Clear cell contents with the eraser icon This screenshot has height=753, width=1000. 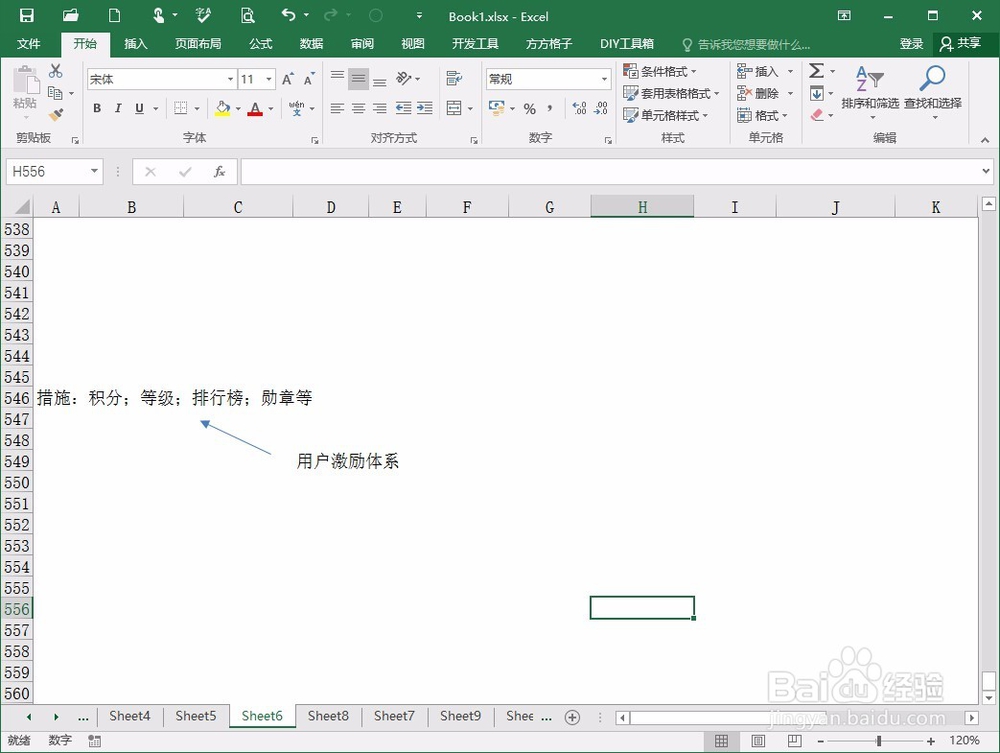click(817, 115)
